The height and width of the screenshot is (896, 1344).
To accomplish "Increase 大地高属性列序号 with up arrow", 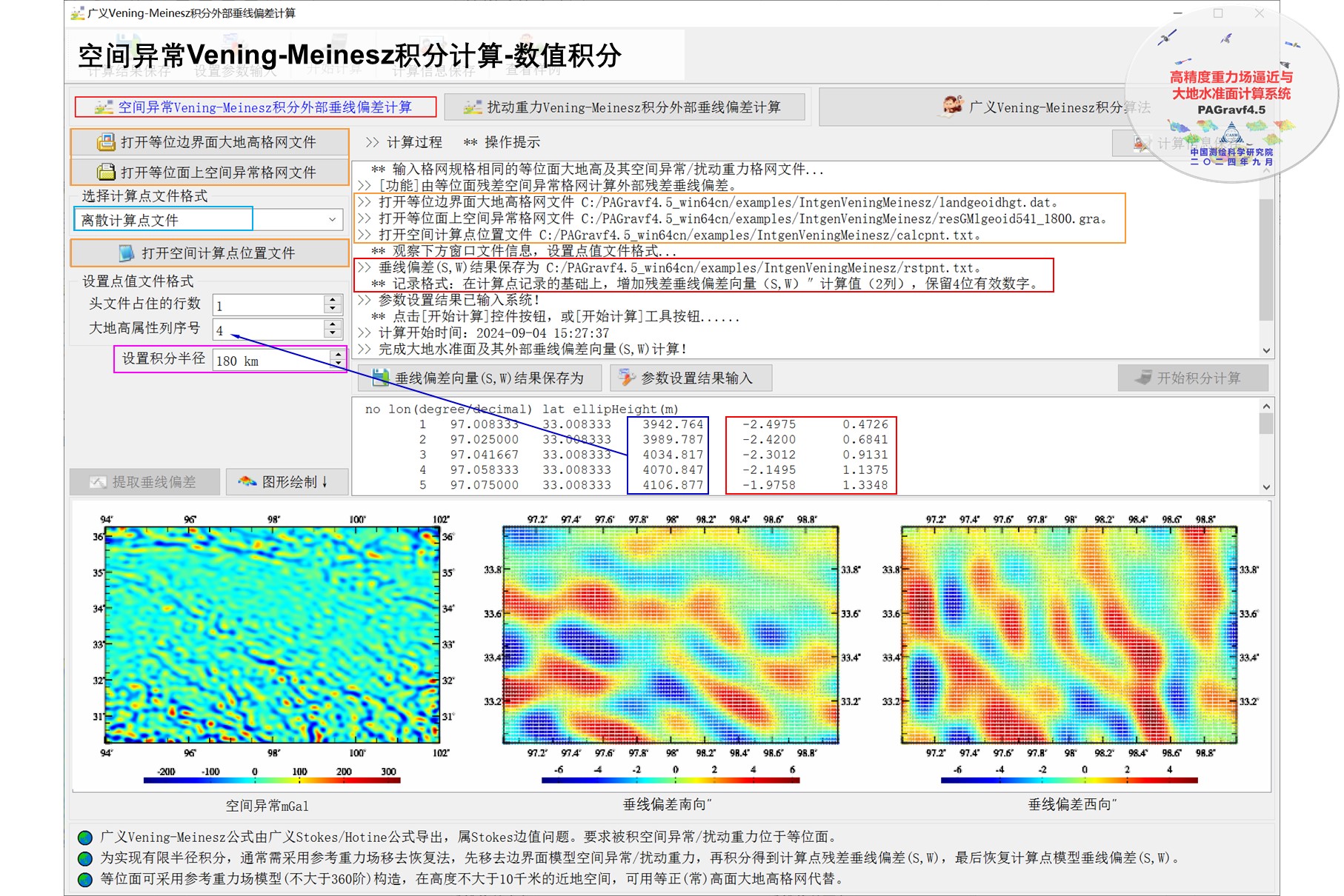I will (333, 324).
